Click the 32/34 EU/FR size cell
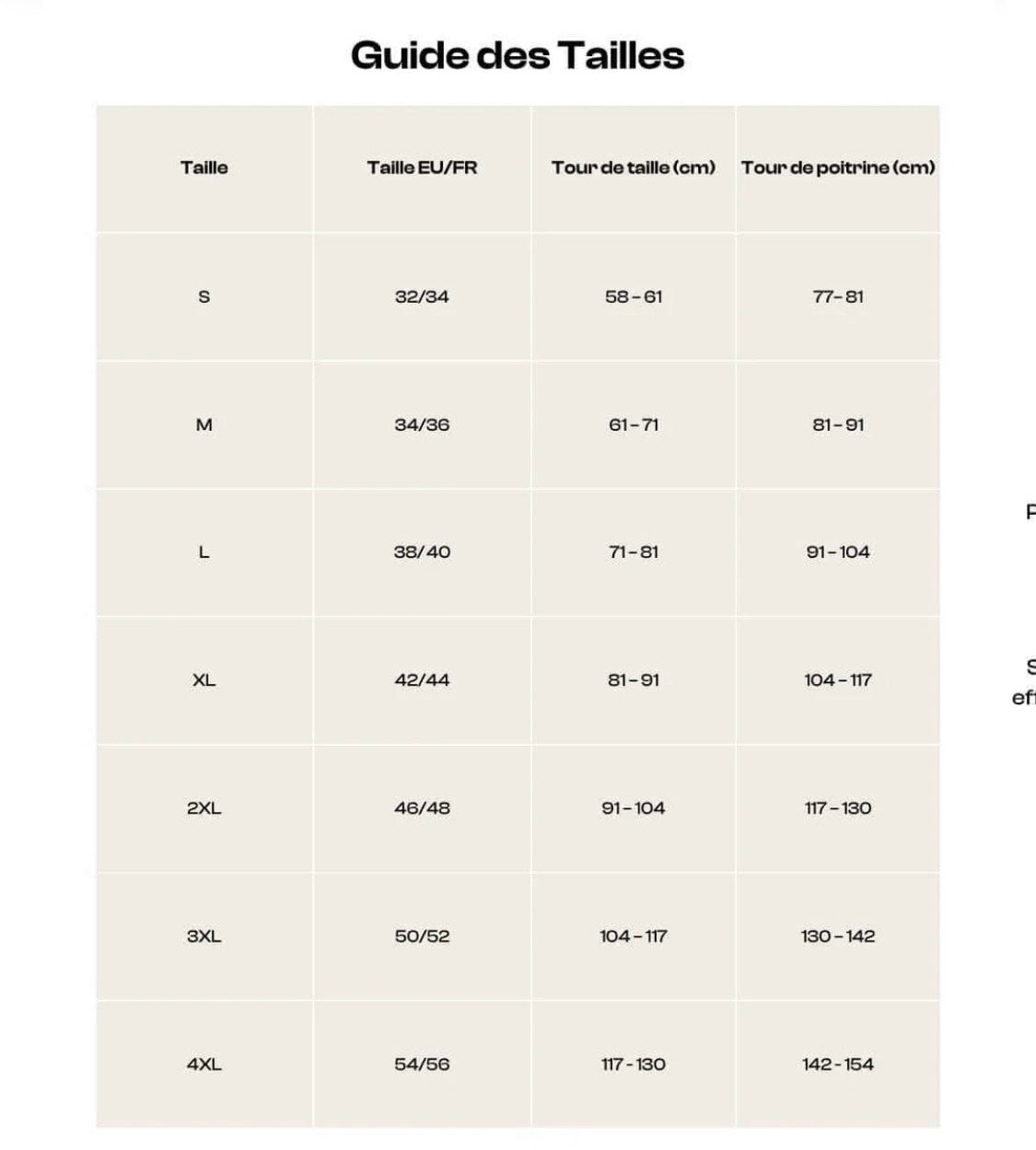1036x1150 pixels. click(422, 296)
